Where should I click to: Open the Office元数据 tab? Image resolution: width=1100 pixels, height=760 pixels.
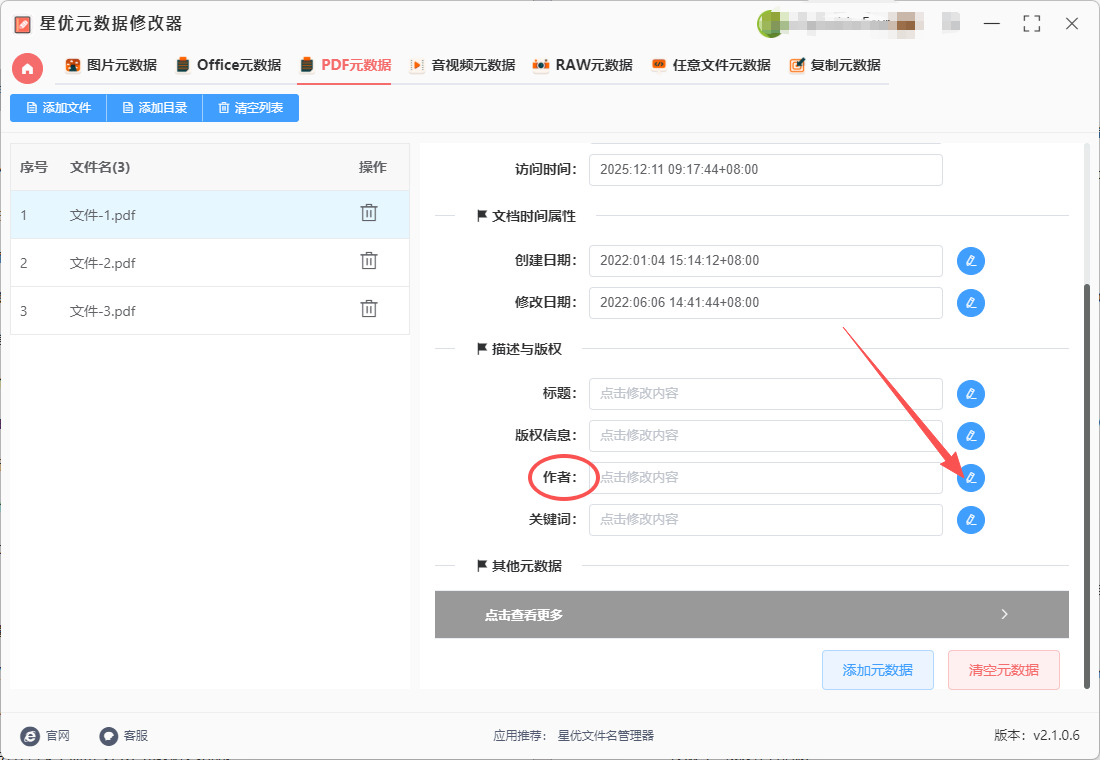[229, 65]
